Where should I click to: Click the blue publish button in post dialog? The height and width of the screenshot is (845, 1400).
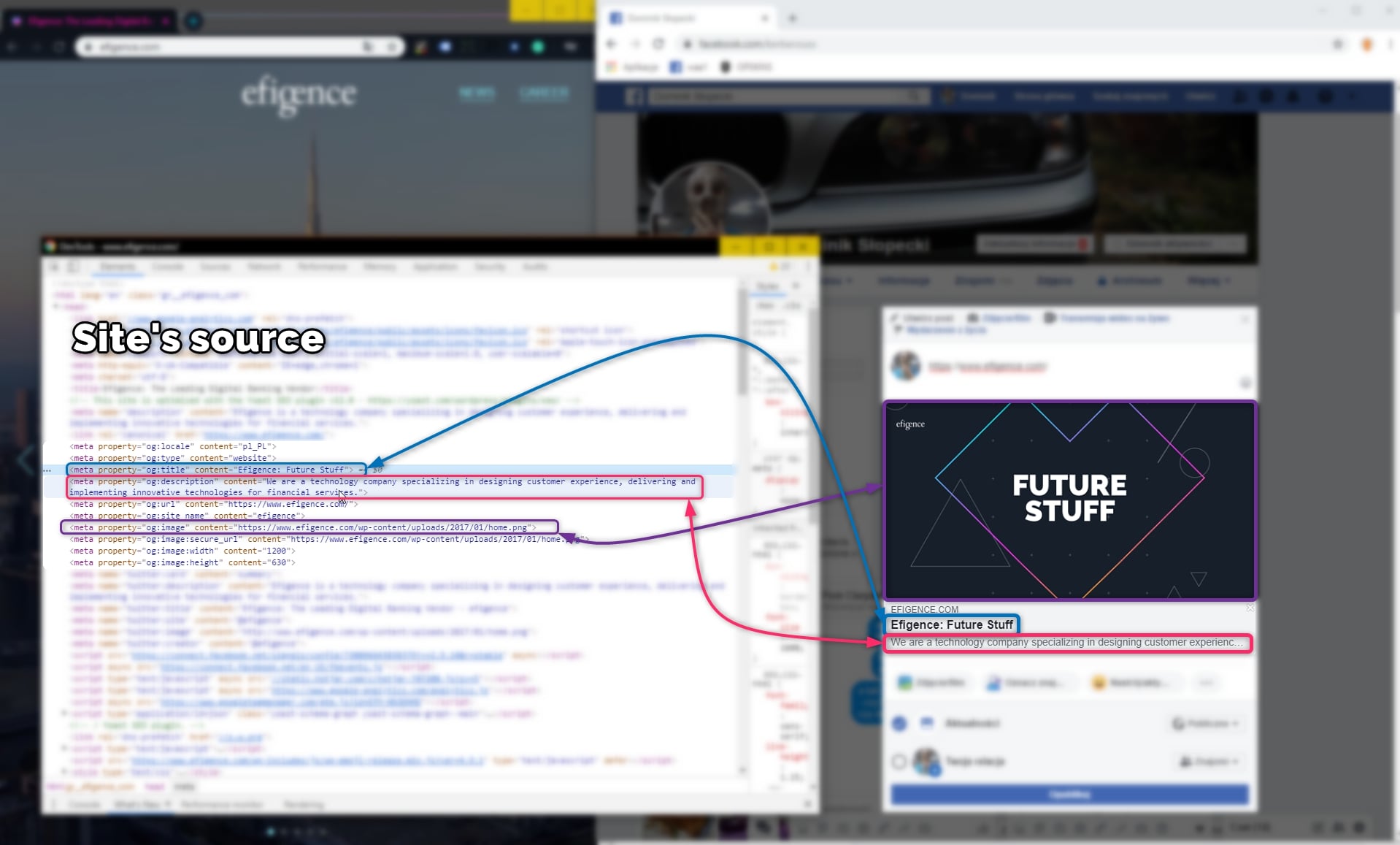[1069, 794]
